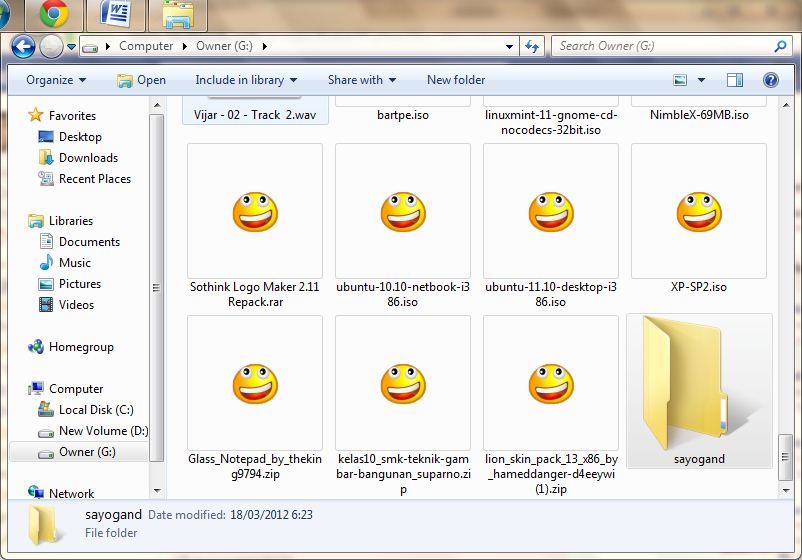Switch to Google Chrome on taskbar

54,14
